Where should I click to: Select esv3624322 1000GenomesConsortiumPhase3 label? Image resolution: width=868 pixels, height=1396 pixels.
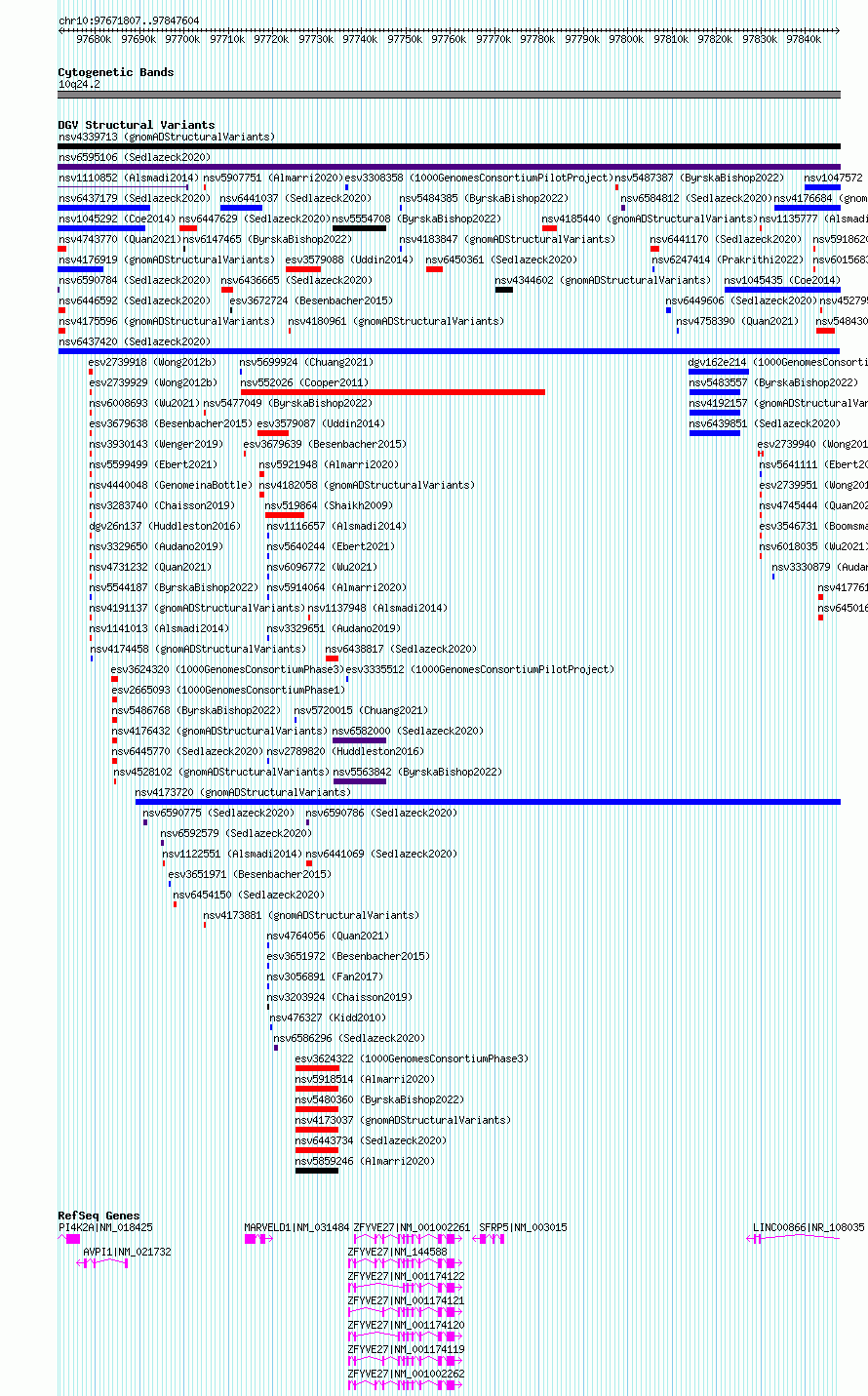click(412, 1058)
